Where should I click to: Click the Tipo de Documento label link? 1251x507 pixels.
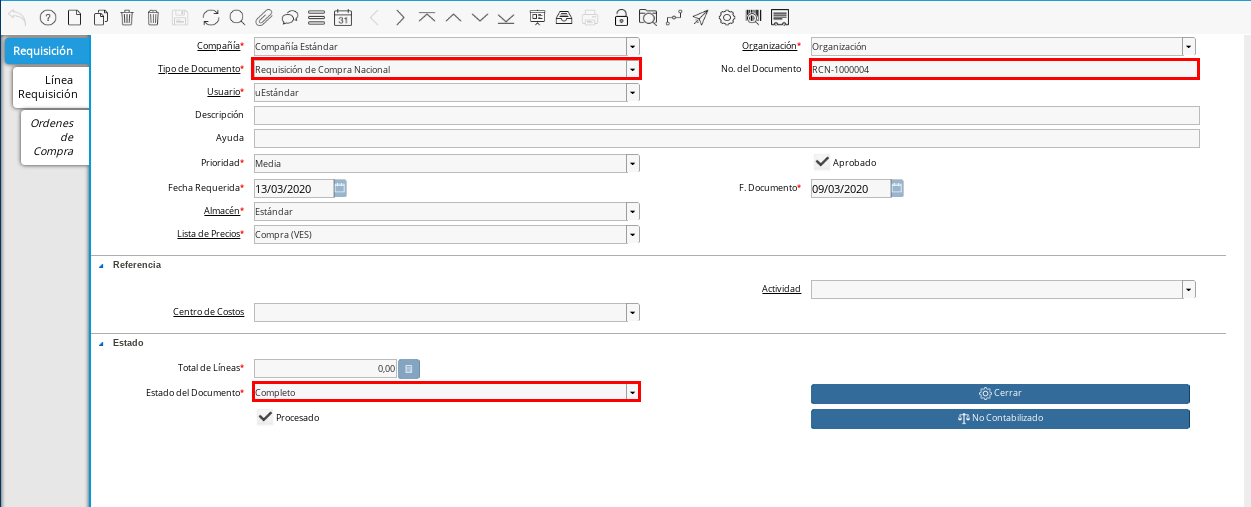click(x=199, y=69)
